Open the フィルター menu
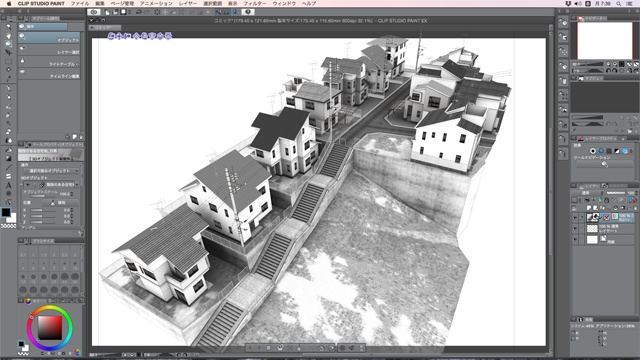This screenshot has height=360, width=640. (255, 3)
